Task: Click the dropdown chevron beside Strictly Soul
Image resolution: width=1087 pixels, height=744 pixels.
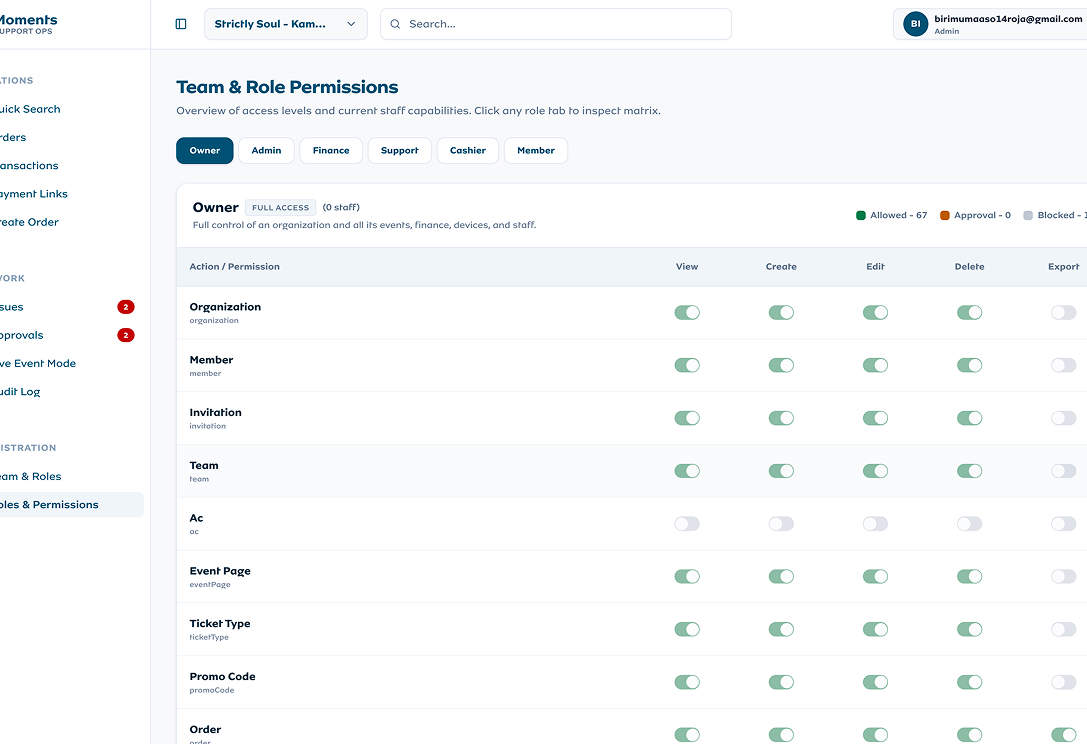Action: (x=351, y=24)
